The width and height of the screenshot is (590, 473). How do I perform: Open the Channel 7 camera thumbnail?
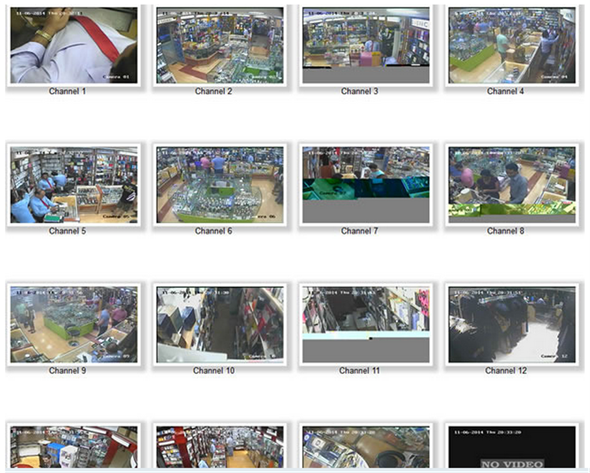point(366,185)
